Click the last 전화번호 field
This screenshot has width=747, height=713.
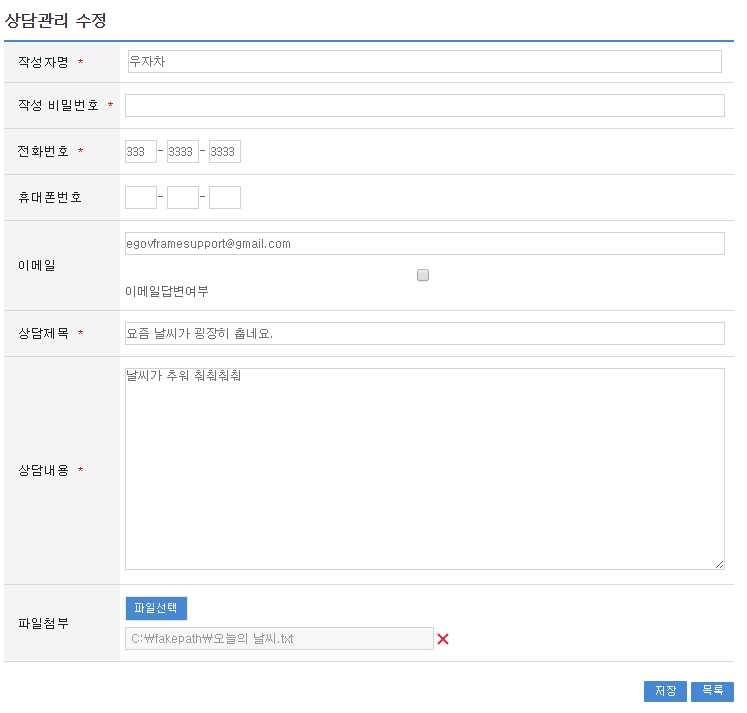(x=225, y=152)
